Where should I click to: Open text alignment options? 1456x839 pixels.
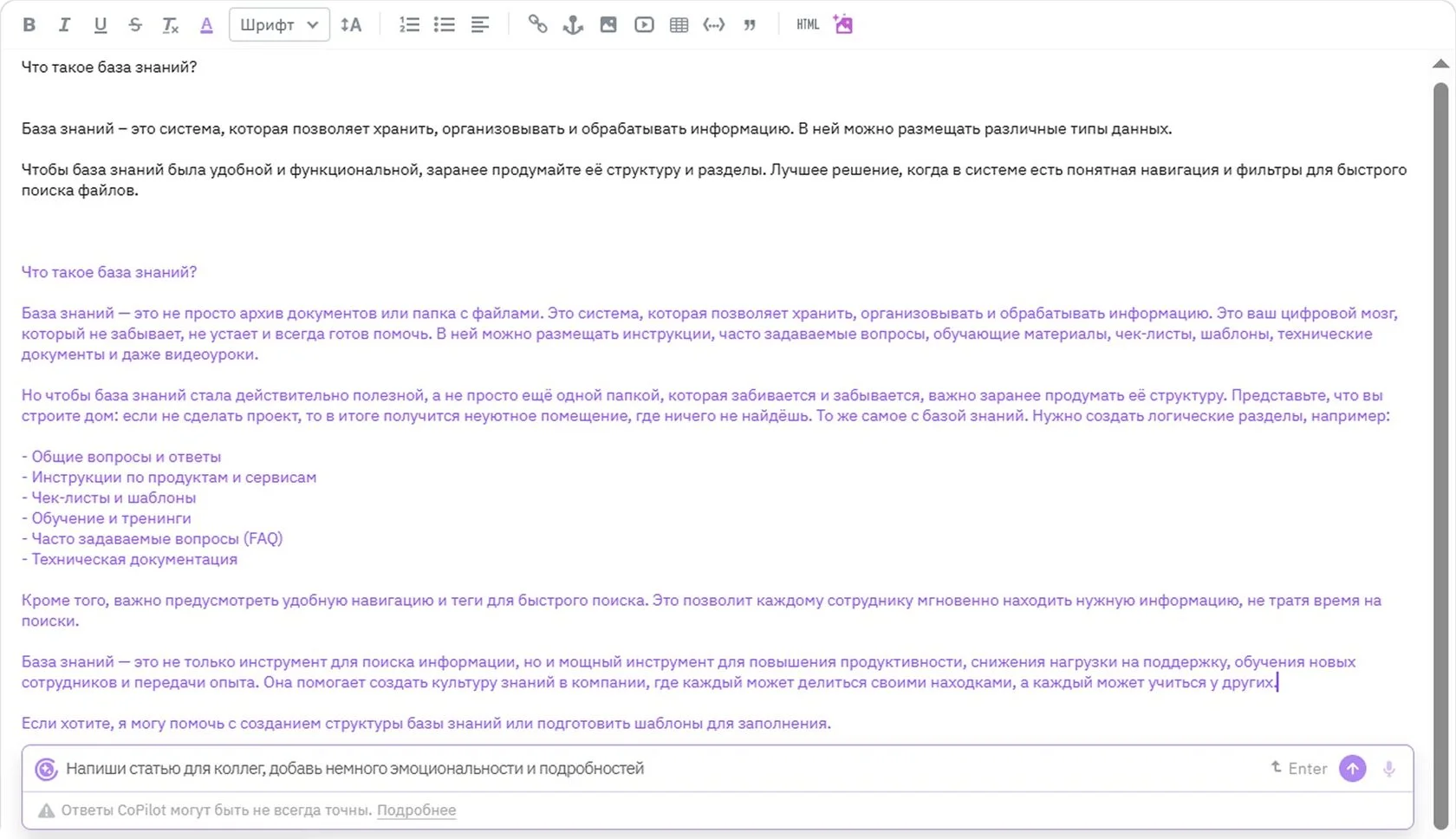coord(480,25)
